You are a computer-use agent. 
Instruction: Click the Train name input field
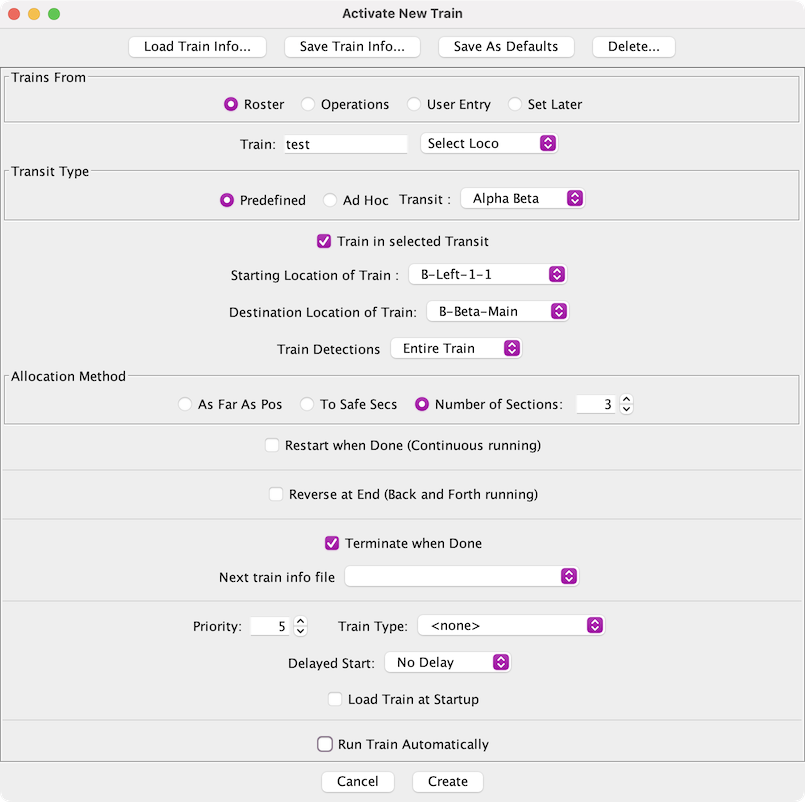pos(346,144)
